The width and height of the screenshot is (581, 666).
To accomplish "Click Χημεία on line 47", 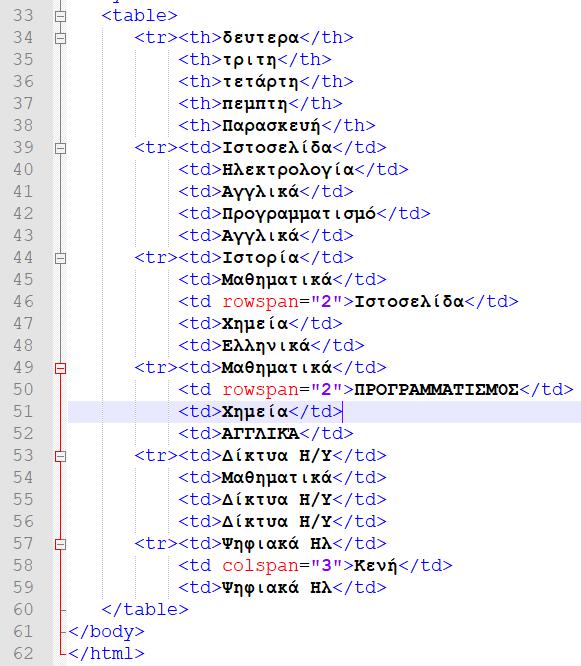I will coord(255,324).
